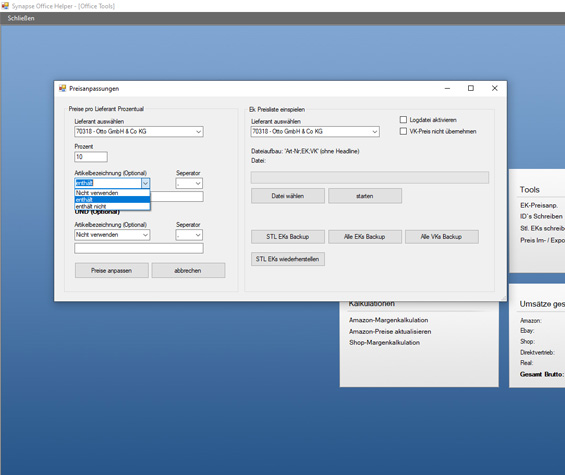This screenshot has height=475, width=565.
Task: Toggle VK-Preis nicht übernehmen checkbox
Action: point(403,131)
